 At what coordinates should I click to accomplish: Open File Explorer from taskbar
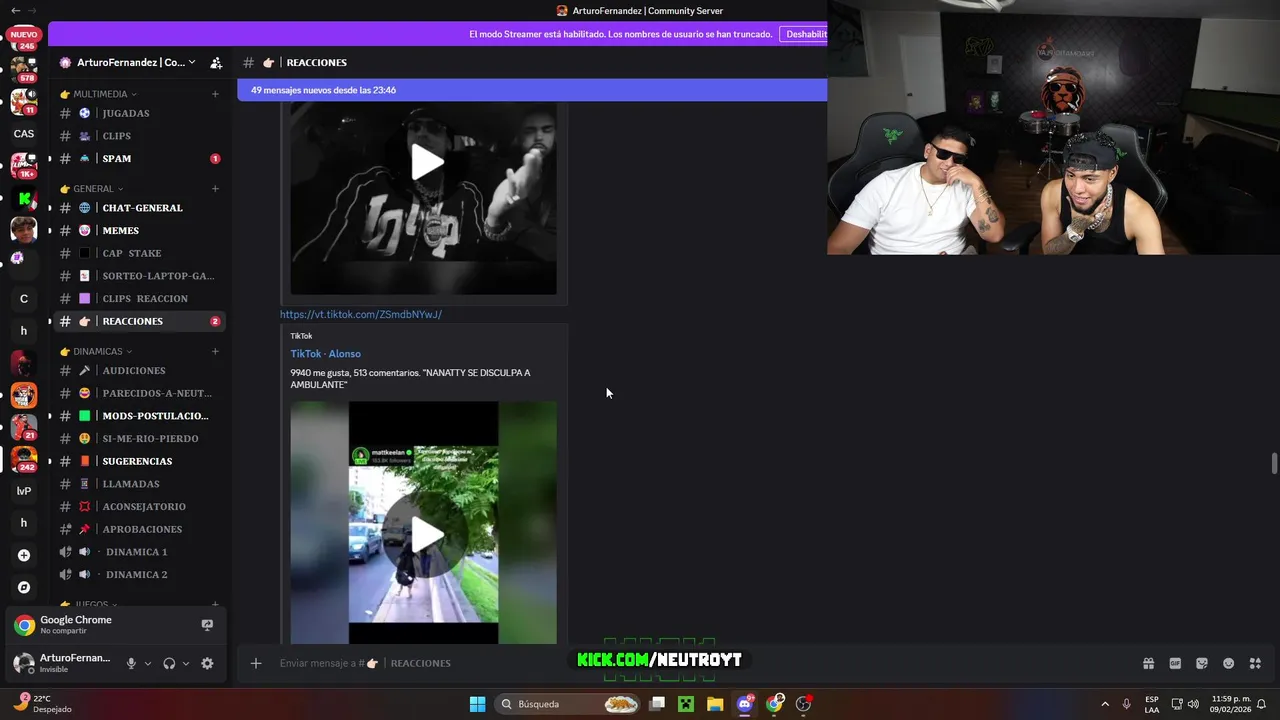click(x=715, y=704)
